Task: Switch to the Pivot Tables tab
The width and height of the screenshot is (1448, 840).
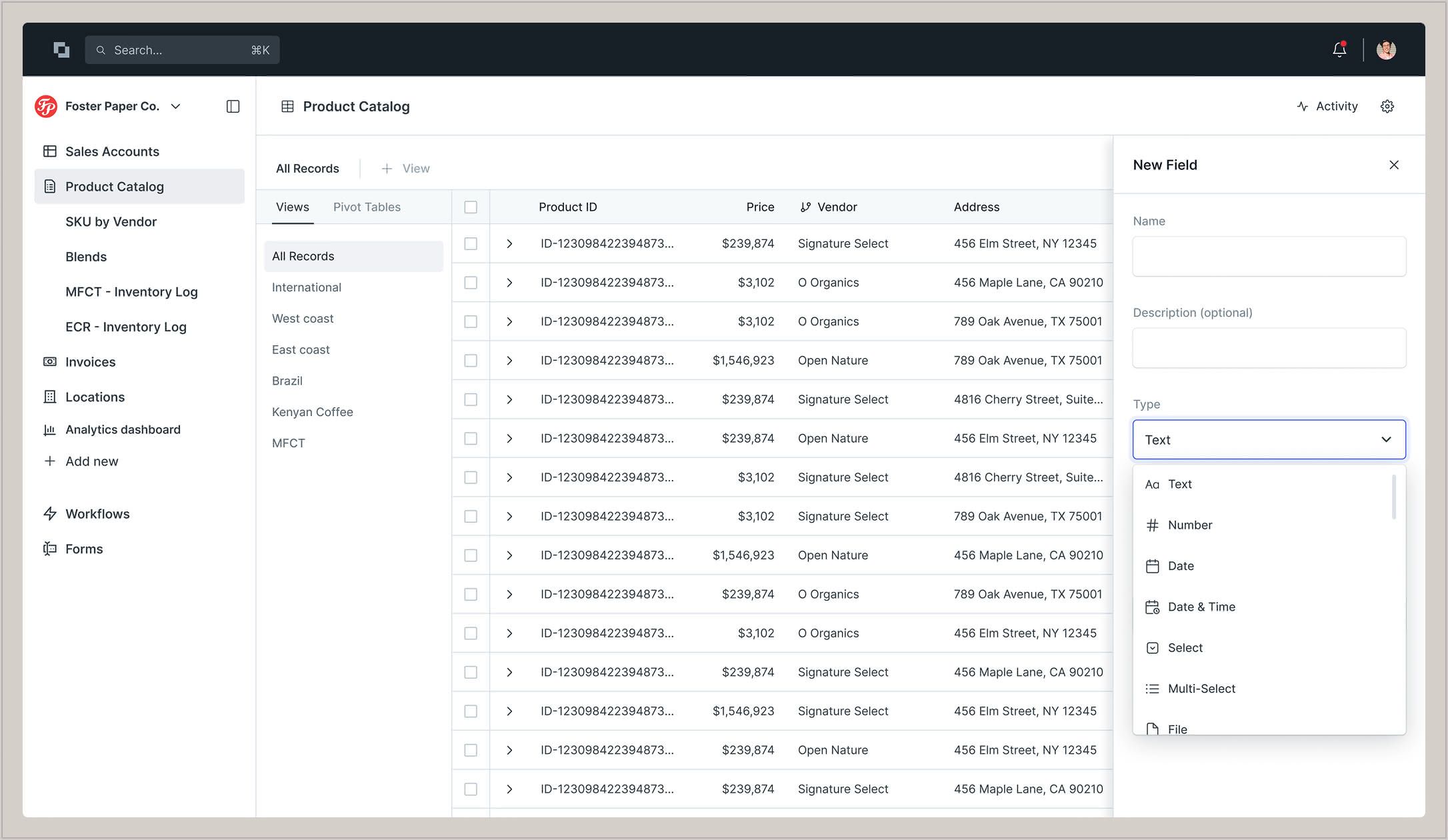Action: (367, 207)
